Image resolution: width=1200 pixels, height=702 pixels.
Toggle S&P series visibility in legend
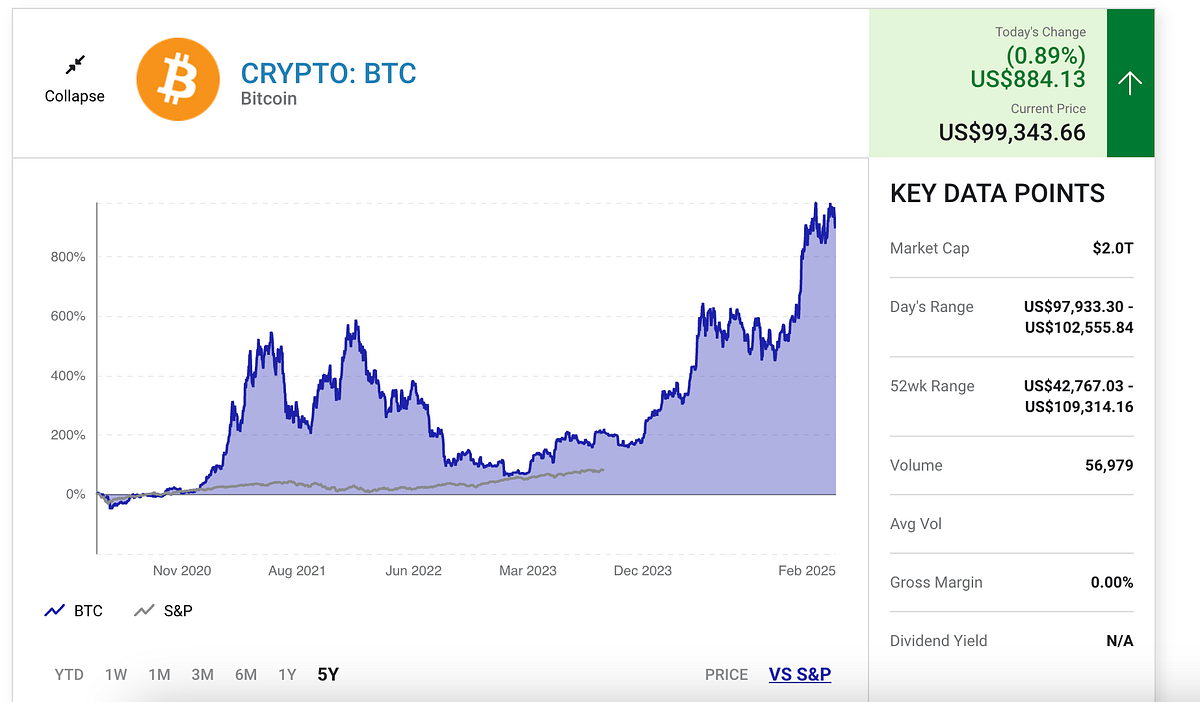pos(163,610)
